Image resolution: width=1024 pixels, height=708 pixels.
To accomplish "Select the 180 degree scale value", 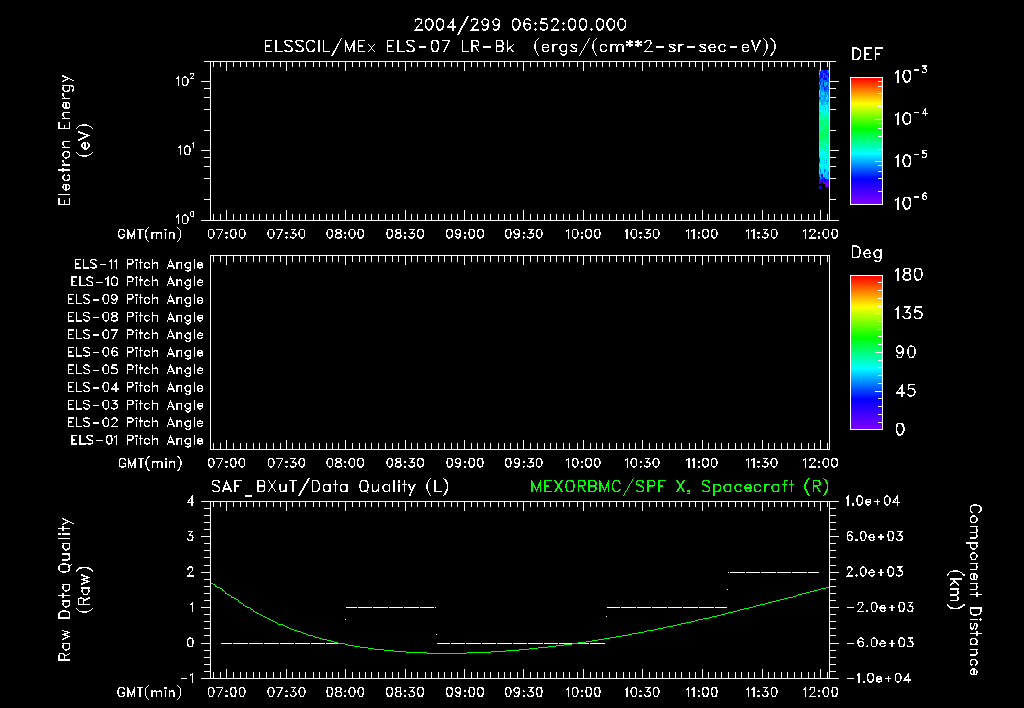I will click(x=909, y=274).
